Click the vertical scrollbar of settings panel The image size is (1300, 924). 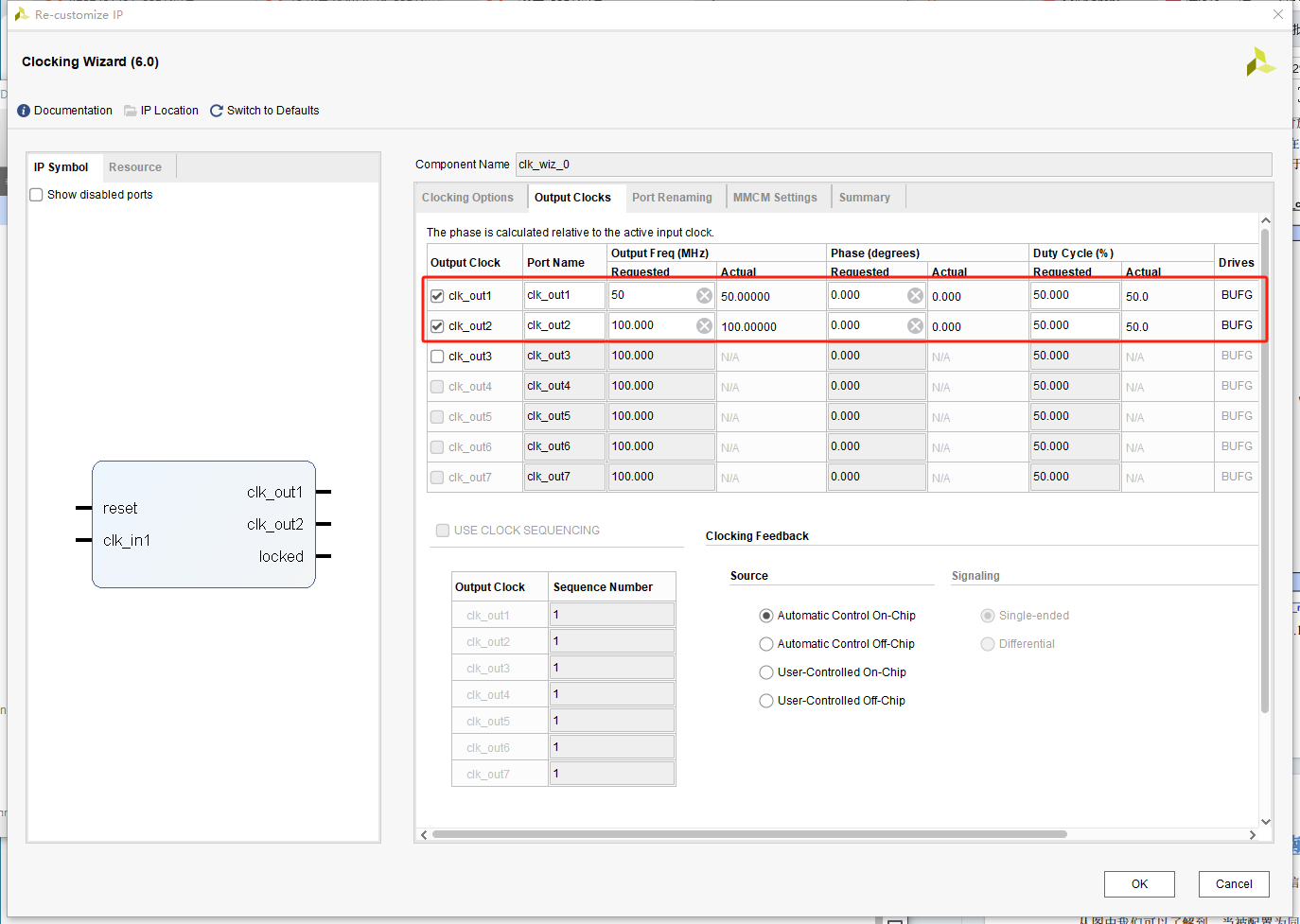pos(1265,470)
